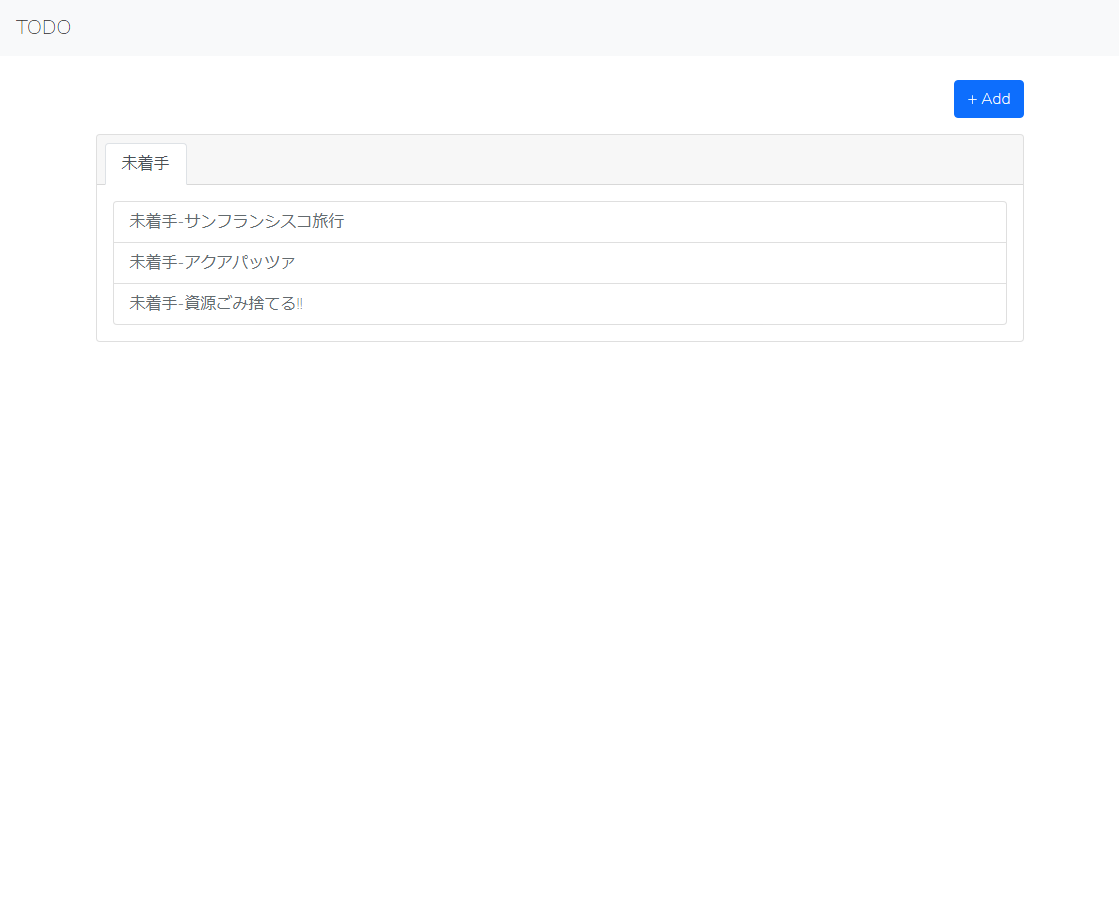Click the + Add button
Screen dimensions: 1119x900
[x=988, y=99]
